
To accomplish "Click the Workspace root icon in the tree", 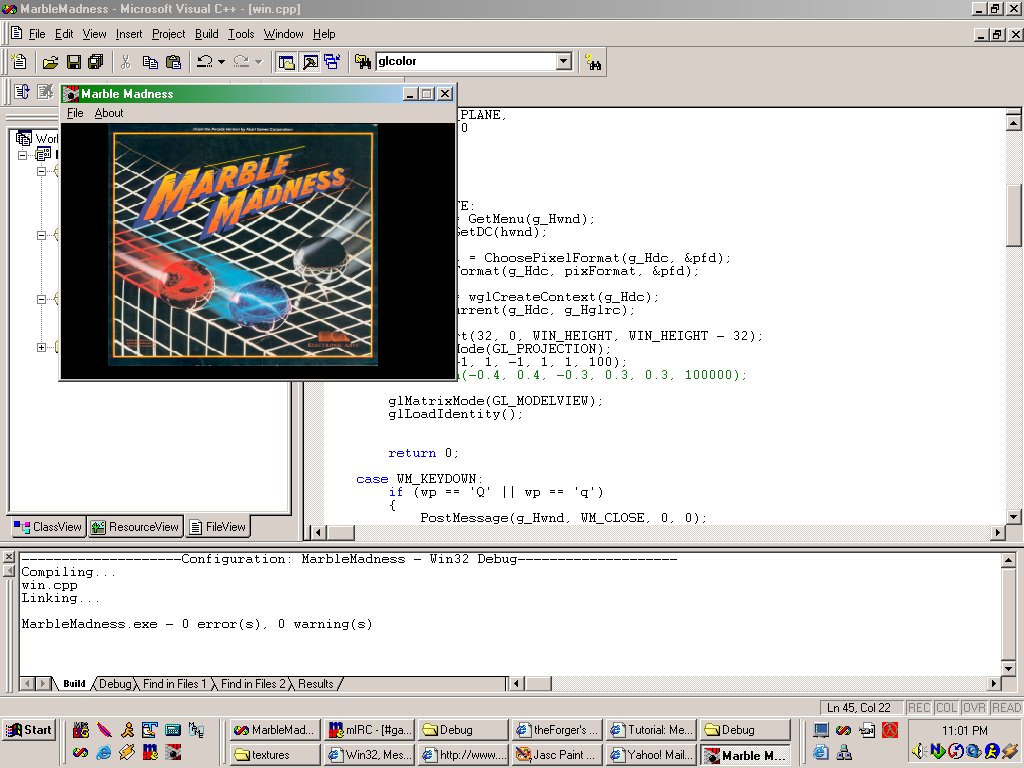I will coord(24,138).
